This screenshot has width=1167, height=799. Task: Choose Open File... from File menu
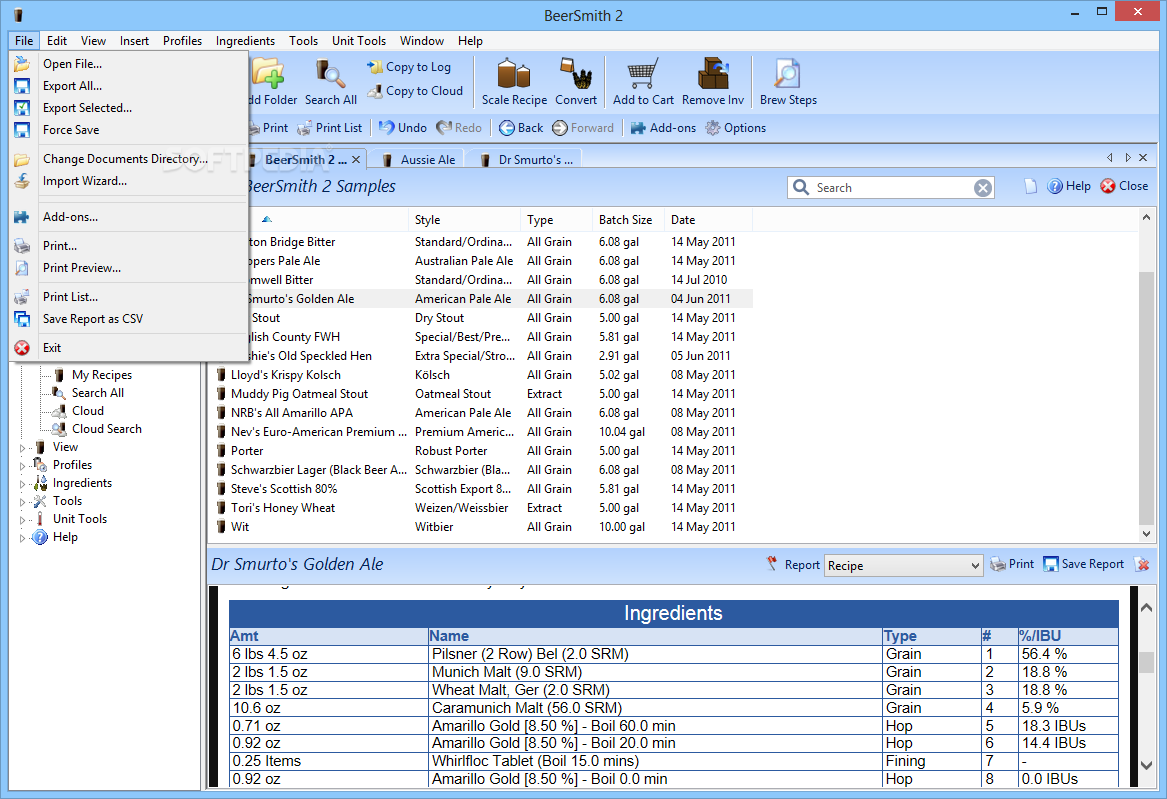tap(129, 64)
